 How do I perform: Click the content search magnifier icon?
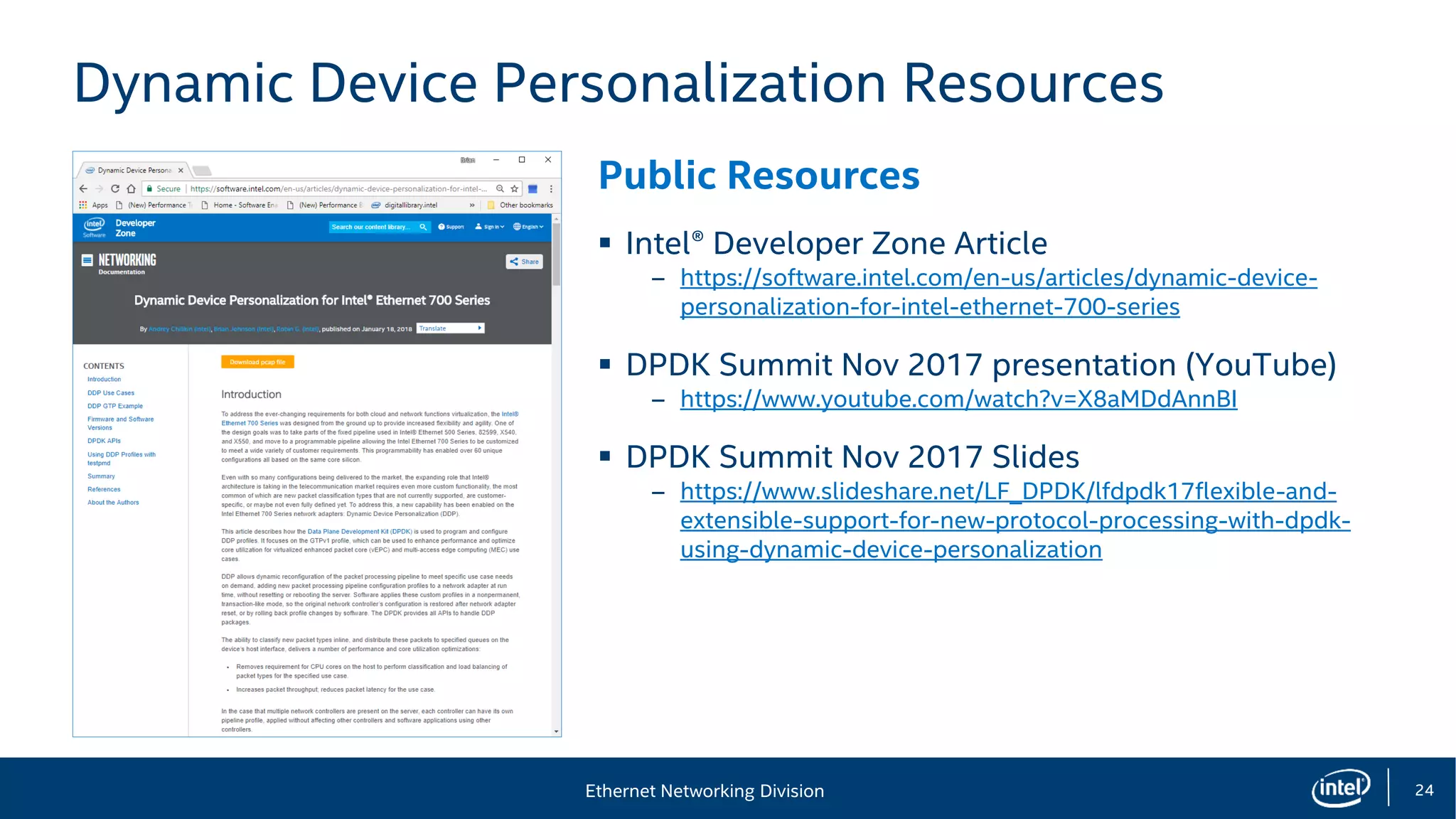[x=423, y=227]
